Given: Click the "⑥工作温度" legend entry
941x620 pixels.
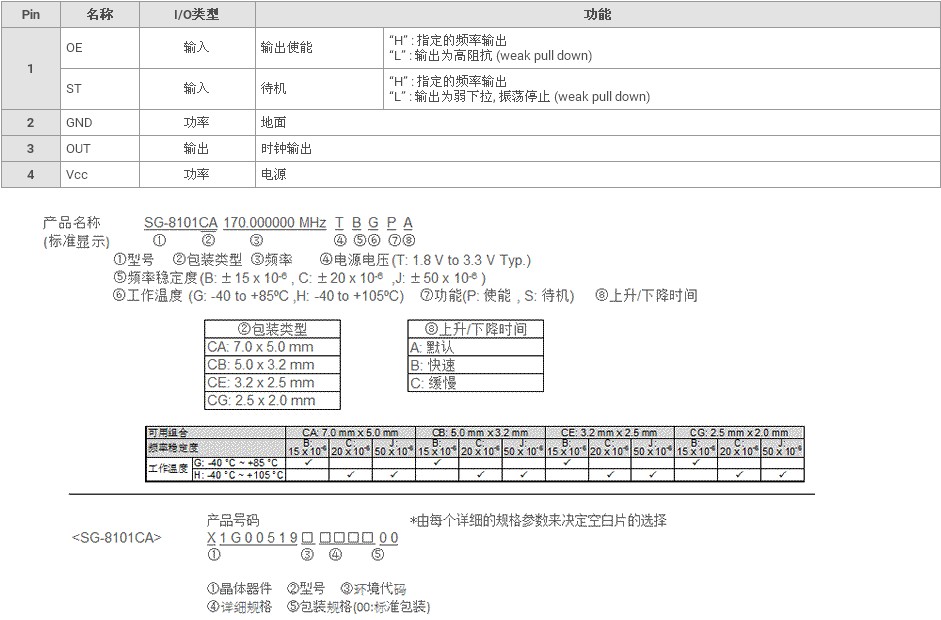Looking at the screenshot, I should tap(259, 296).
